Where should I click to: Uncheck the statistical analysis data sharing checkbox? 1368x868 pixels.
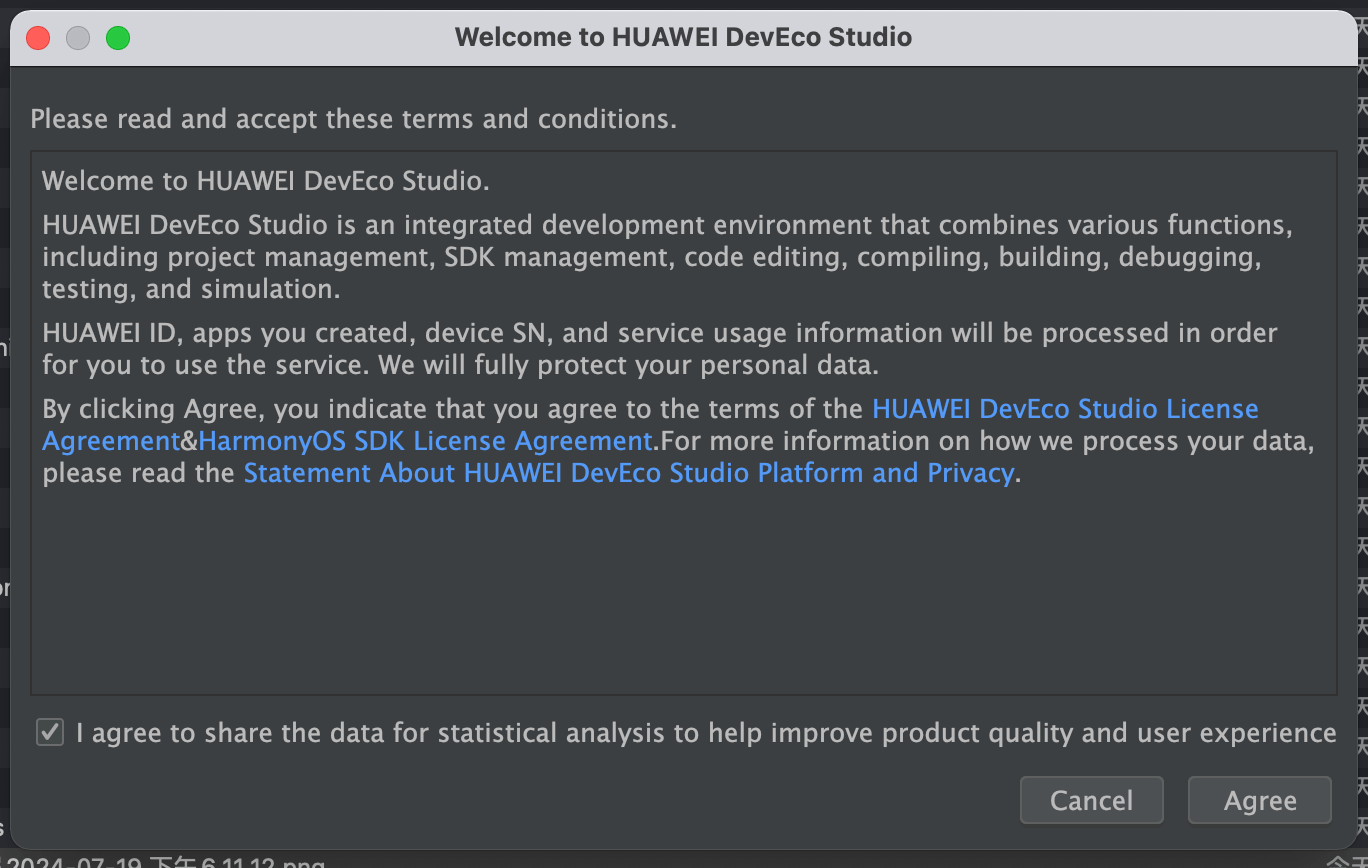click(x=49, y=733)
